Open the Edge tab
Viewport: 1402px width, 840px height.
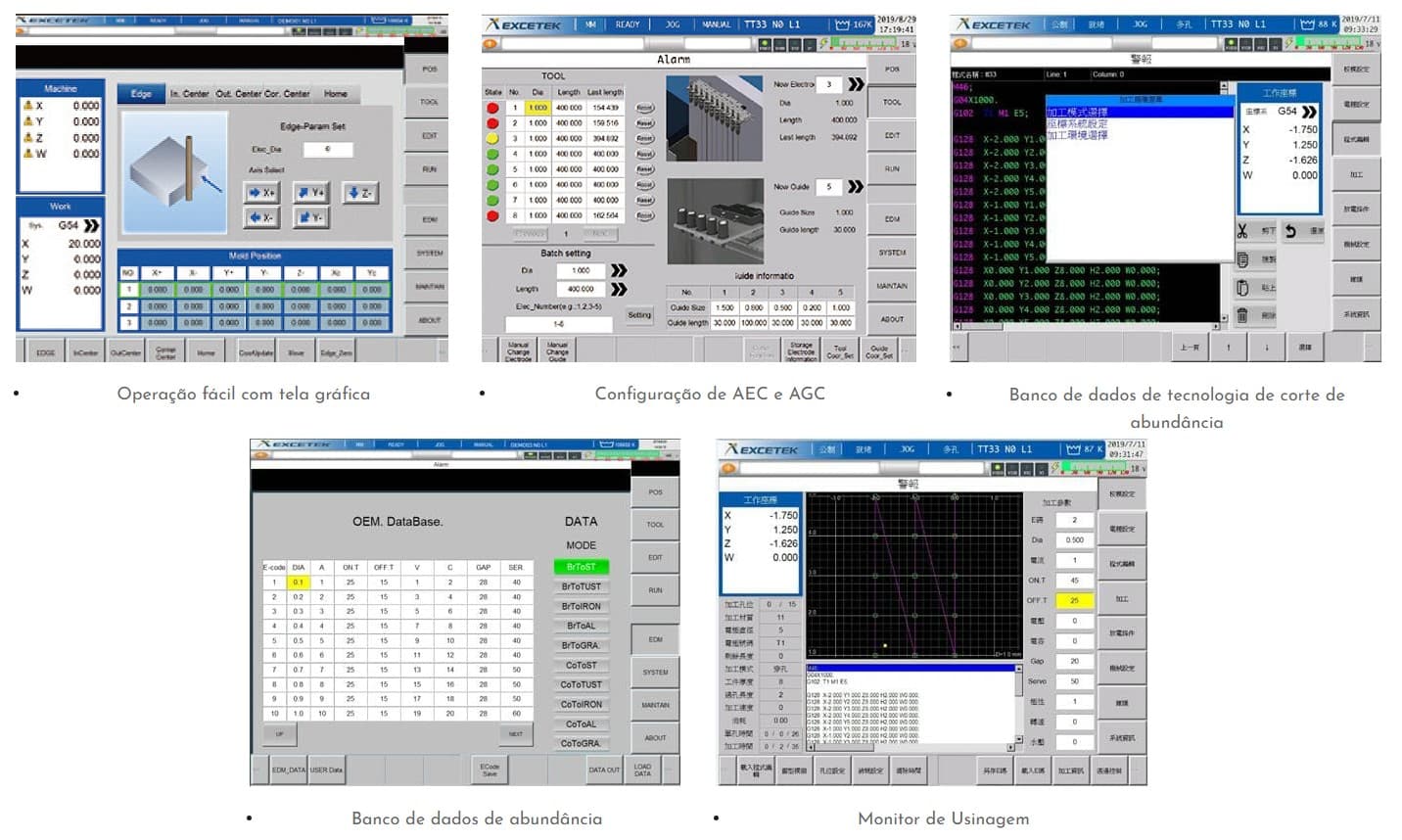pos(141,94)
